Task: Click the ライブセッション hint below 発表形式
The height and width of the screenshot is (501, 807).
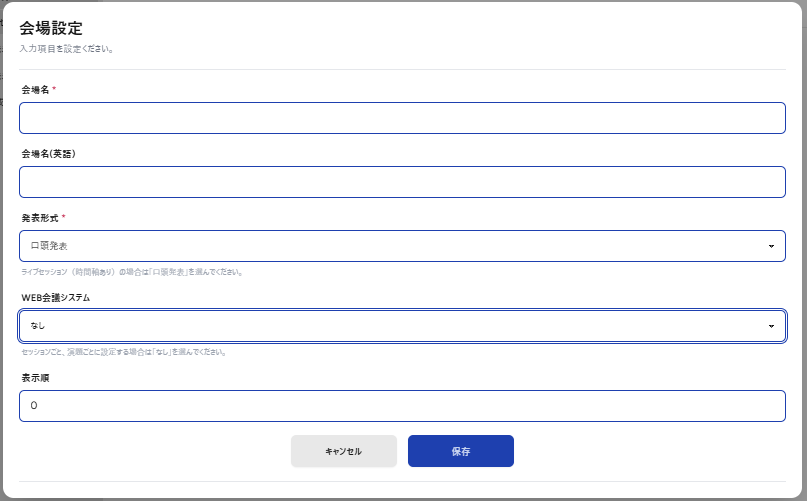Action: pos(131,272)
